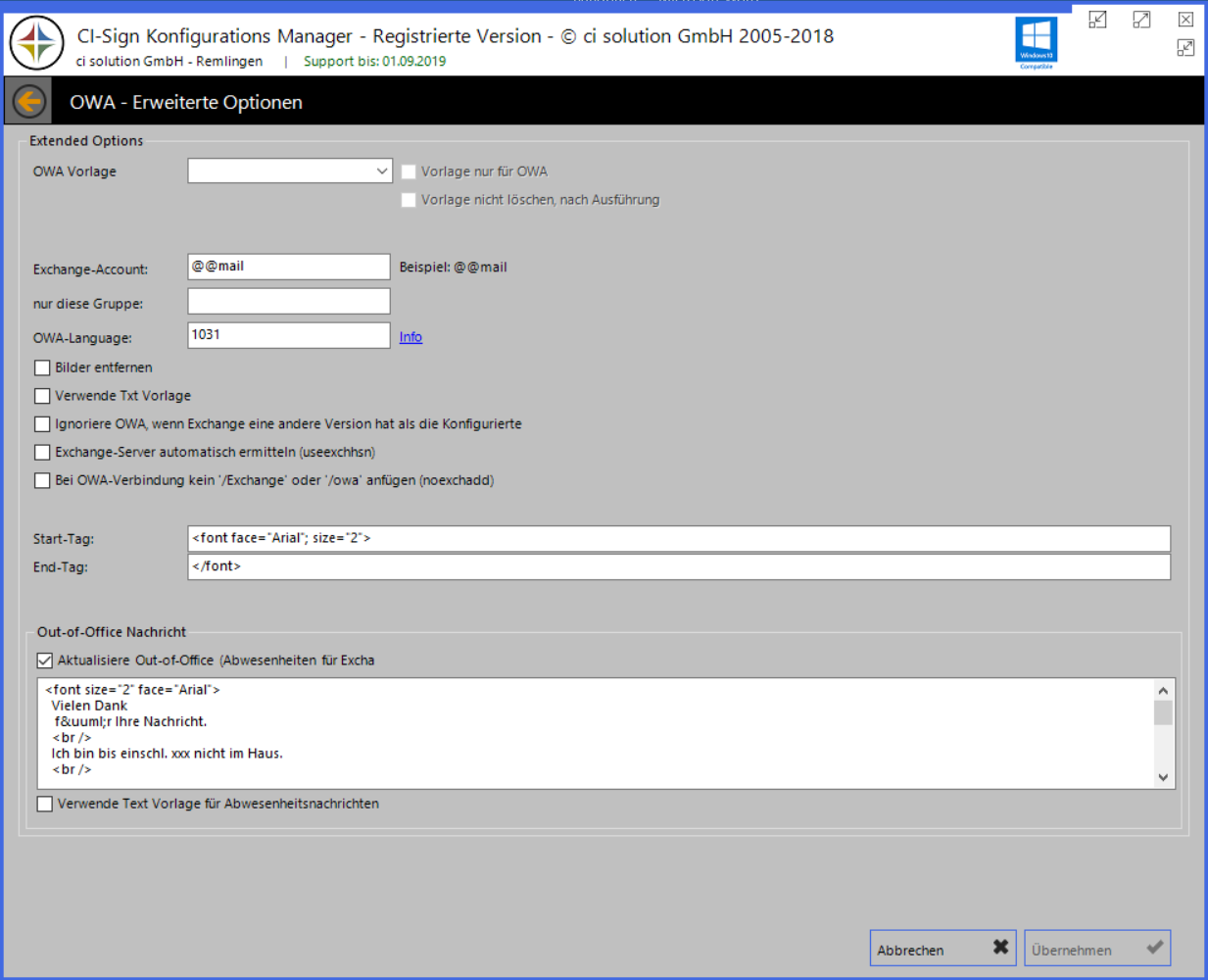
Task: Click the X icon on the Abbrechen button
Action: [1000, 947]
